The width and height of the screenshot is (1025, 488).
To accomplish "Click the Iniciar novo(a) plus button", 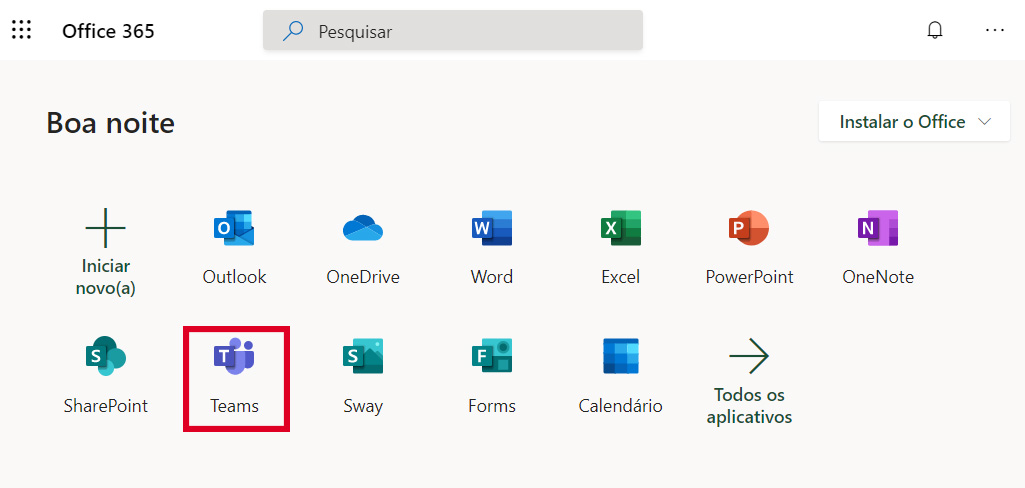I will coord(105,230).
